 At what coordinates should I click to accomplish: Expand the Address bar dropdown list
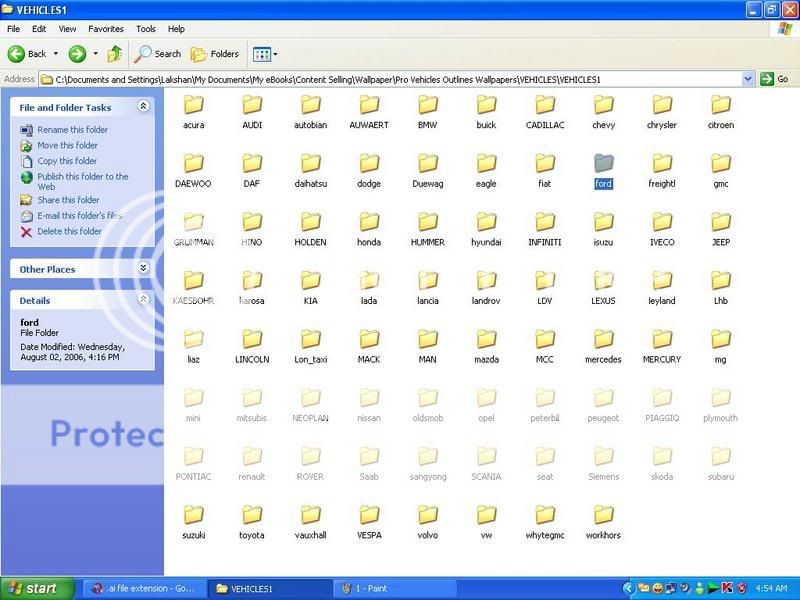[x=748, y=79]
